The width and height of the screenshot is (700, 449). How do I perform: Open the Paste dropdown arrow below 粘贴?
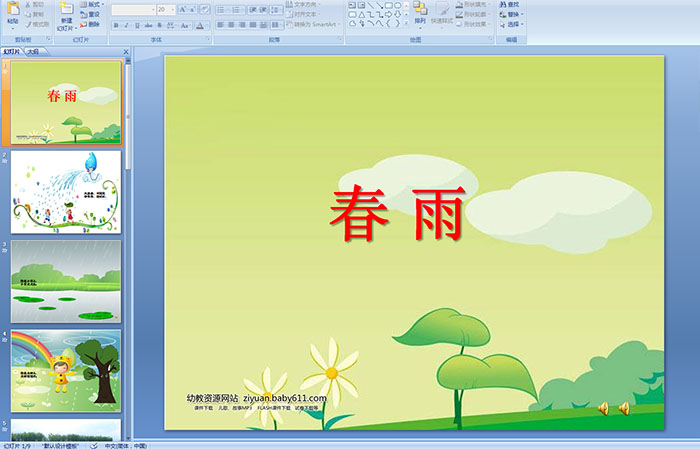[x=13, y=29]
